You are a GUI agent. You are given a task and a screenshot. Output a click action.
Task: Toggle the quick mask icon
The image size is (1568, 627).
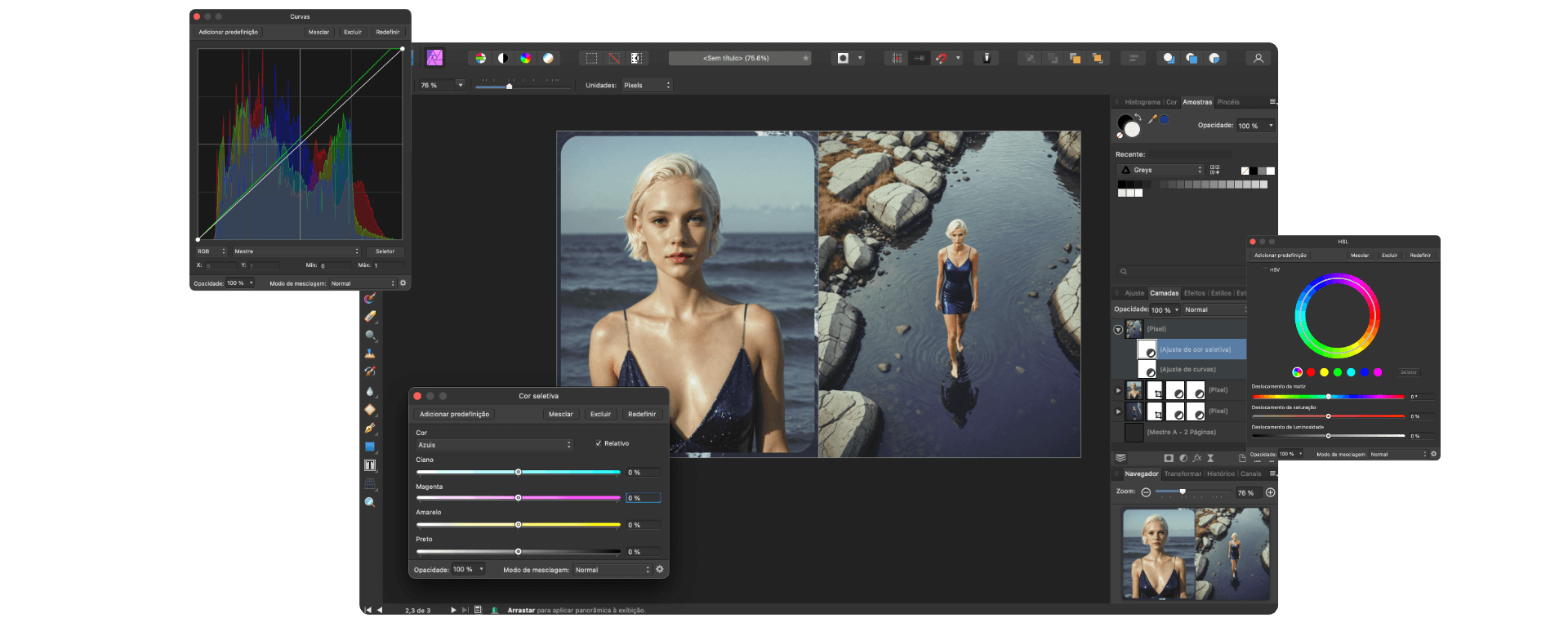843,58
